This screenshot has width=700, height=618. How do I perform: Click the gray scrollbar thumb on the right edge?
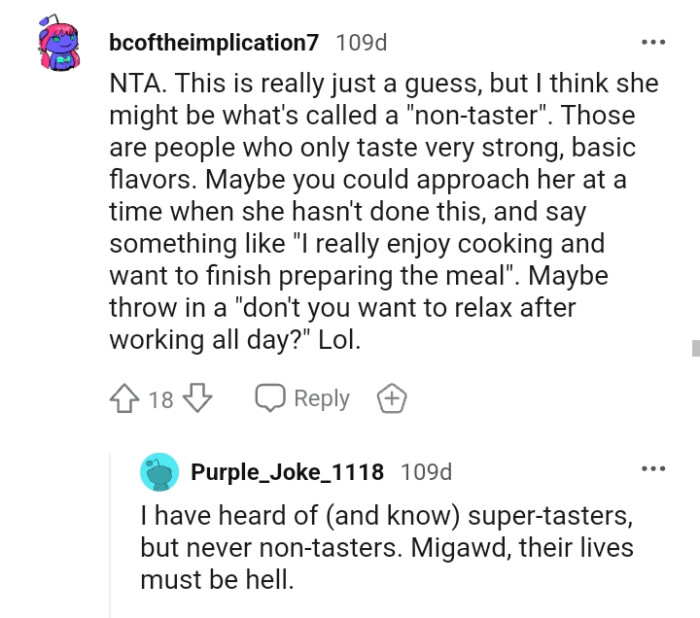(x=694, y=348)
